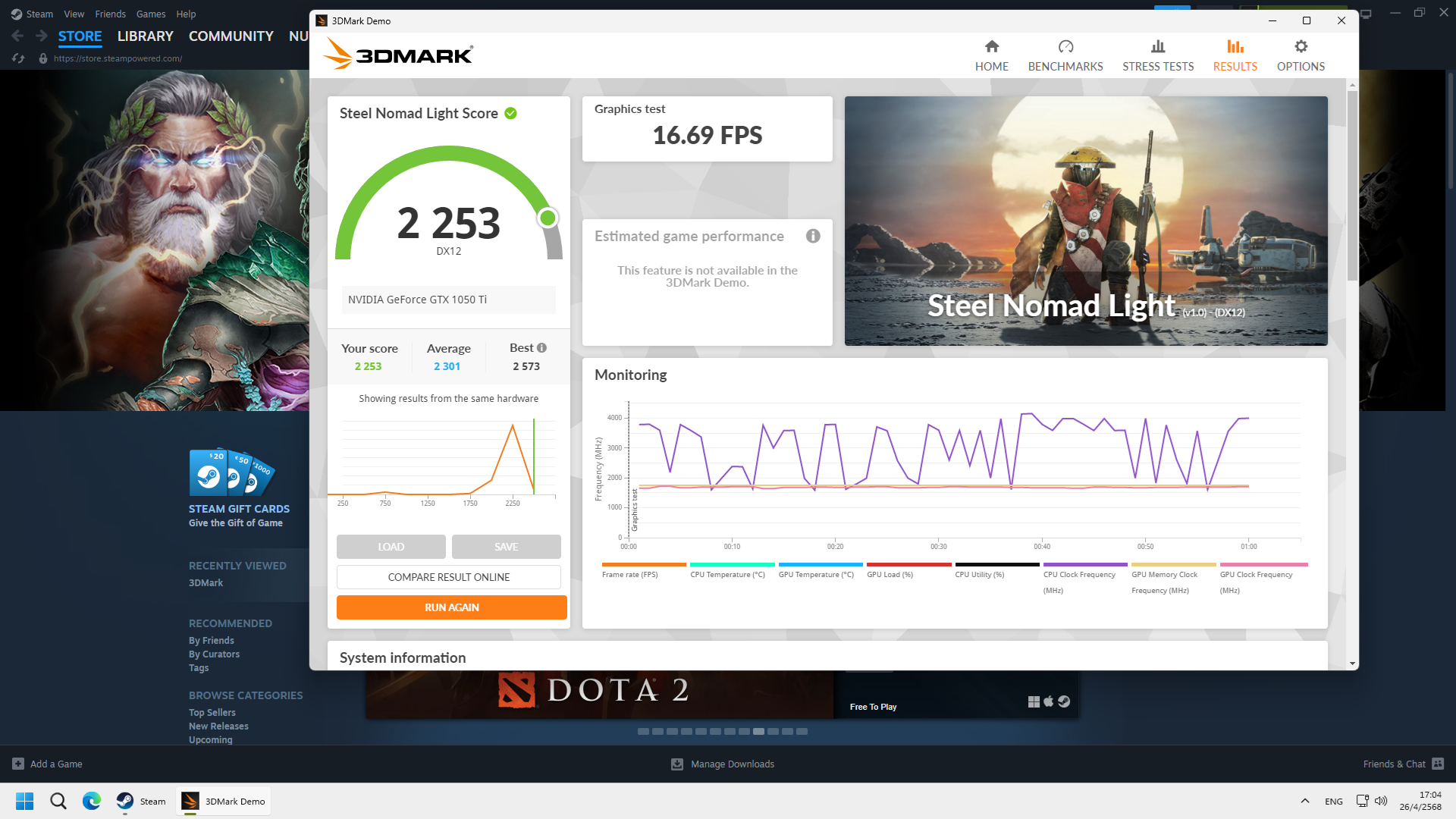Open recently viewed 3DMark link in Steam

coord(206,583)
